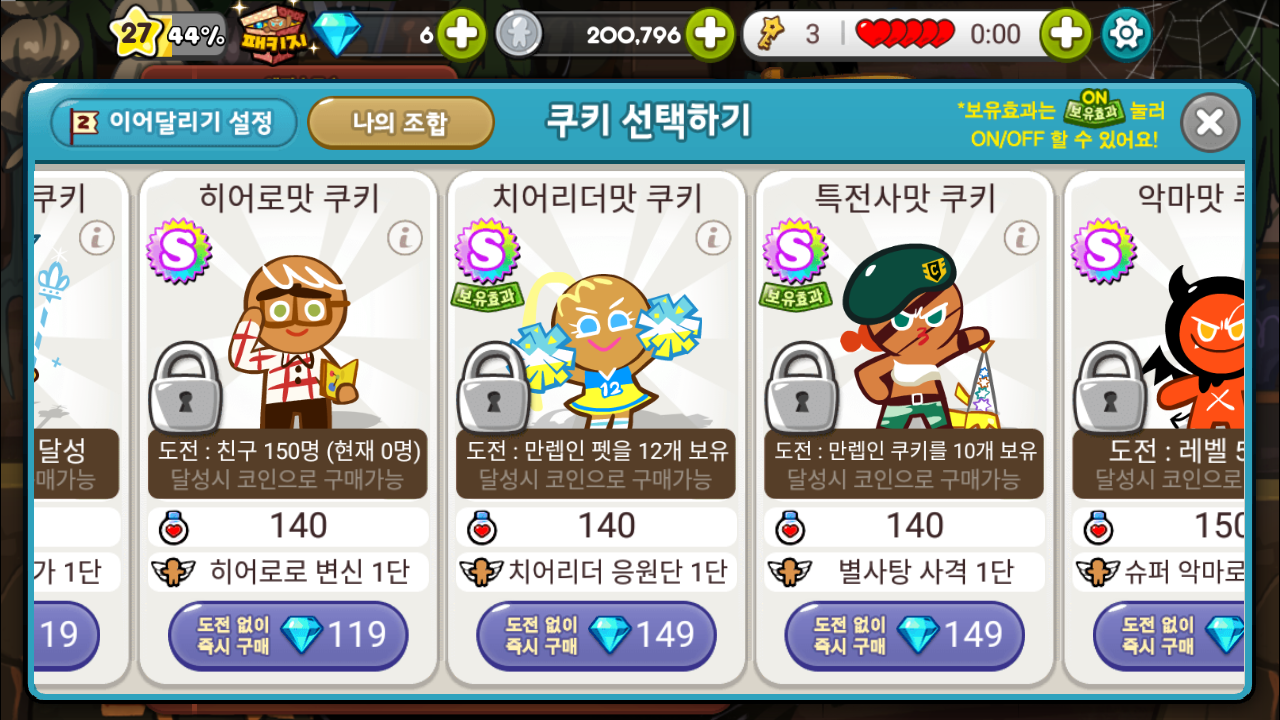Toggle the ON 보유효과 icon in header
The image size is (1280, 720).
tap(1095, 106)
